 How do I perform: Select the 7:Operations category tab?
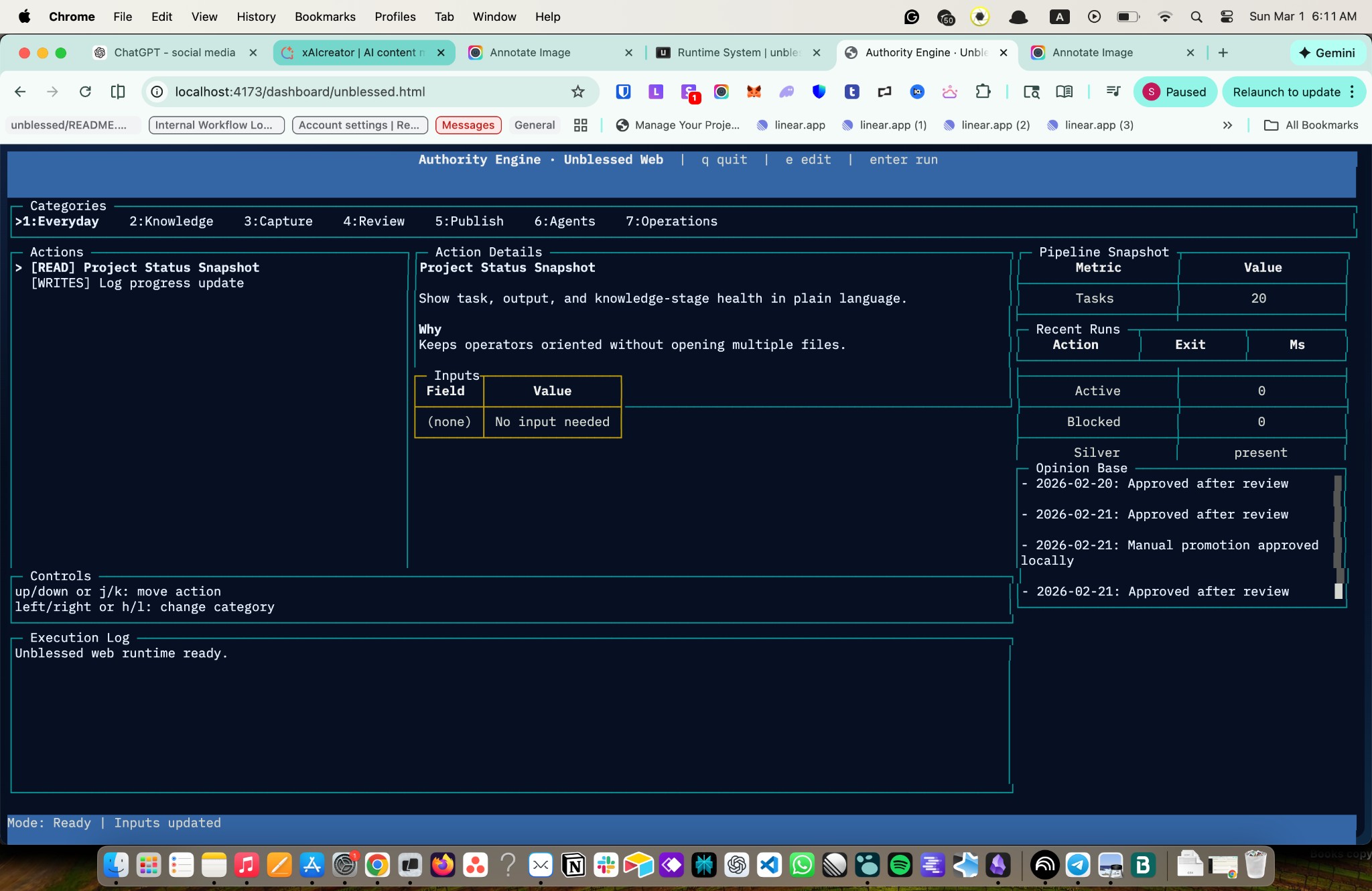(x=671, y=221)
